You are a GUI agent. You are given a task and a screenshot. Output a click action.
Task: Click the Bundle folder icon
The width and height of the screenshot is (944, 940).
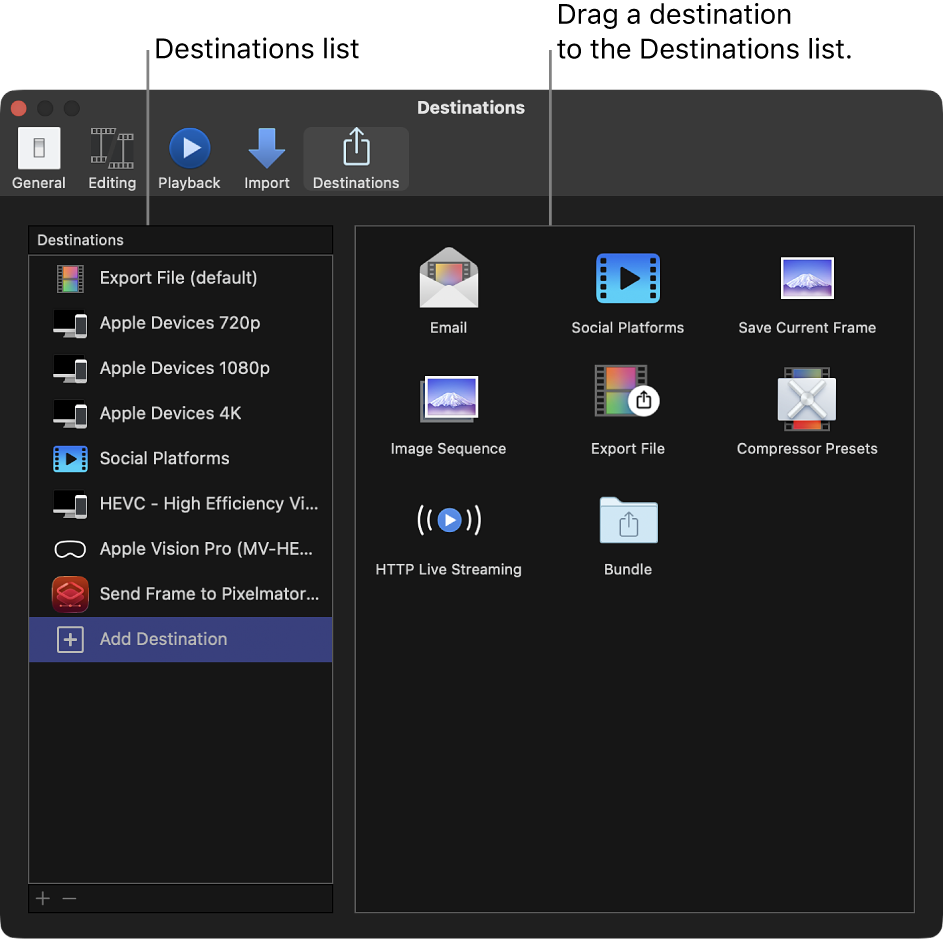click(629, 520)
